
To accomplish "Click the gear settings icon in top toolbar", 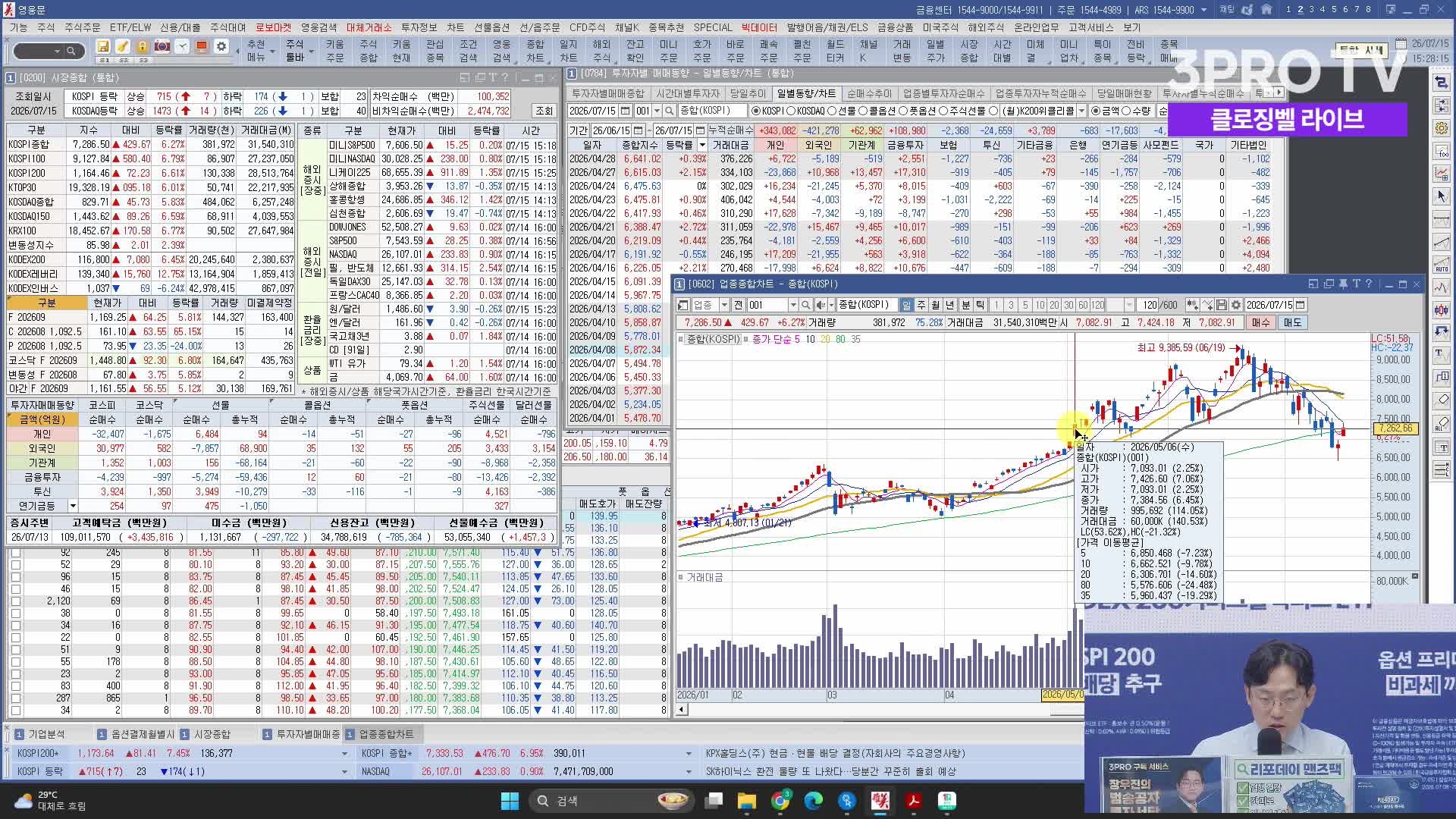I will 221,46.
